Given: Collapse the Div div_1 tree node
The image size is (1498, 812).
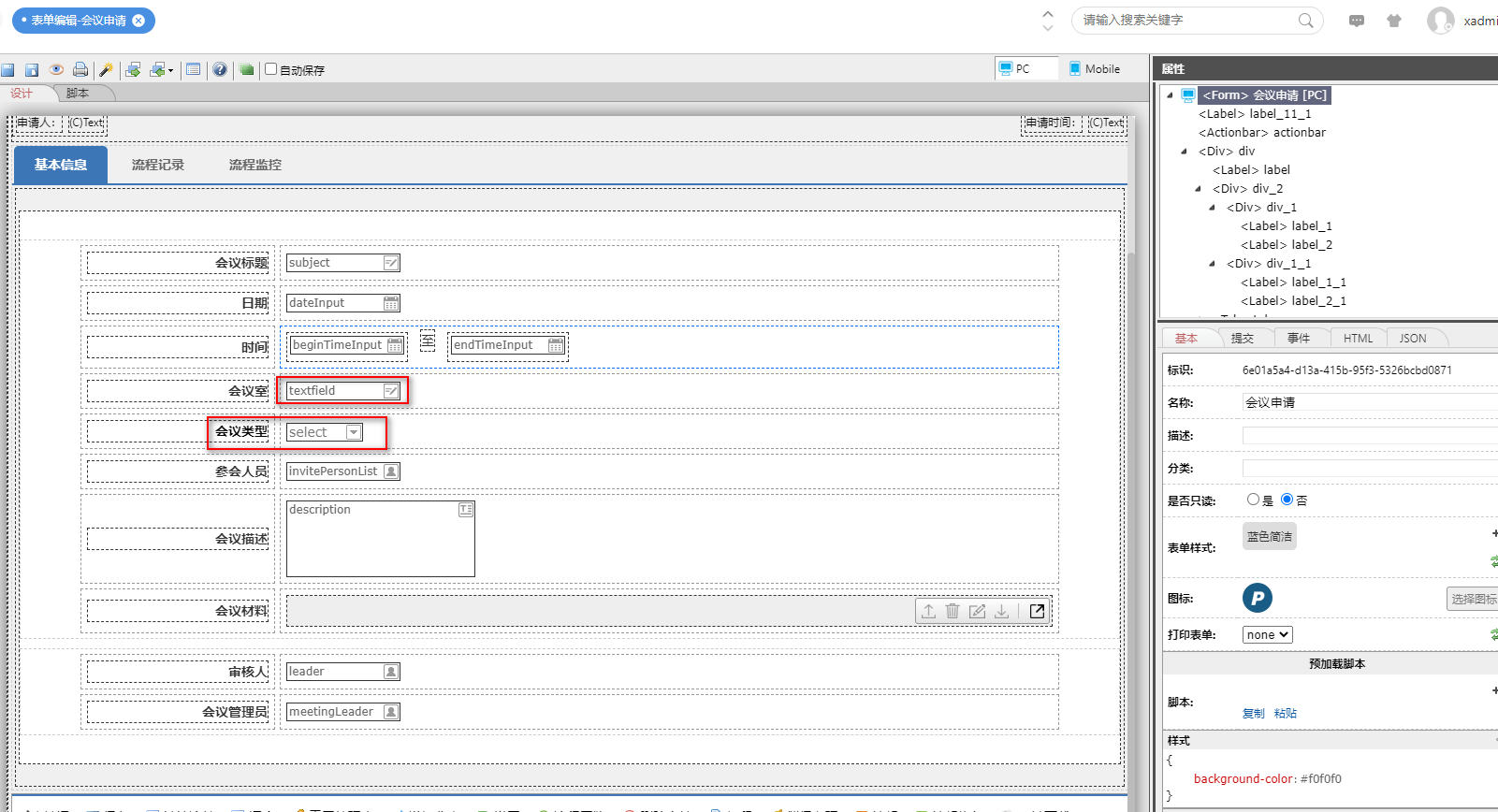Looking at the screenshot, I should click(1212, 208).
